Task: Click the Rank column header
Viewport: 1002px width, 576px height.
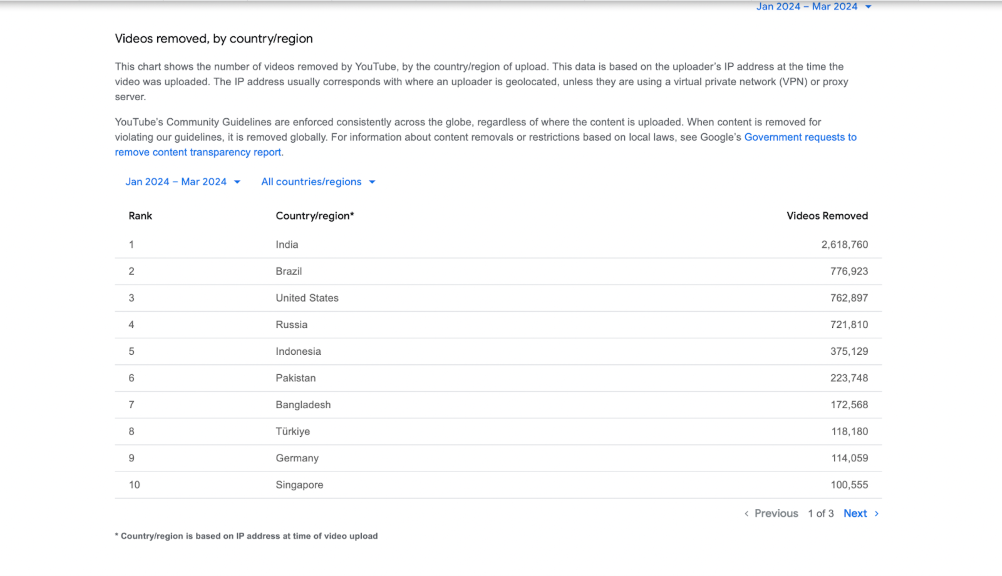Action: tap(141, 216)
